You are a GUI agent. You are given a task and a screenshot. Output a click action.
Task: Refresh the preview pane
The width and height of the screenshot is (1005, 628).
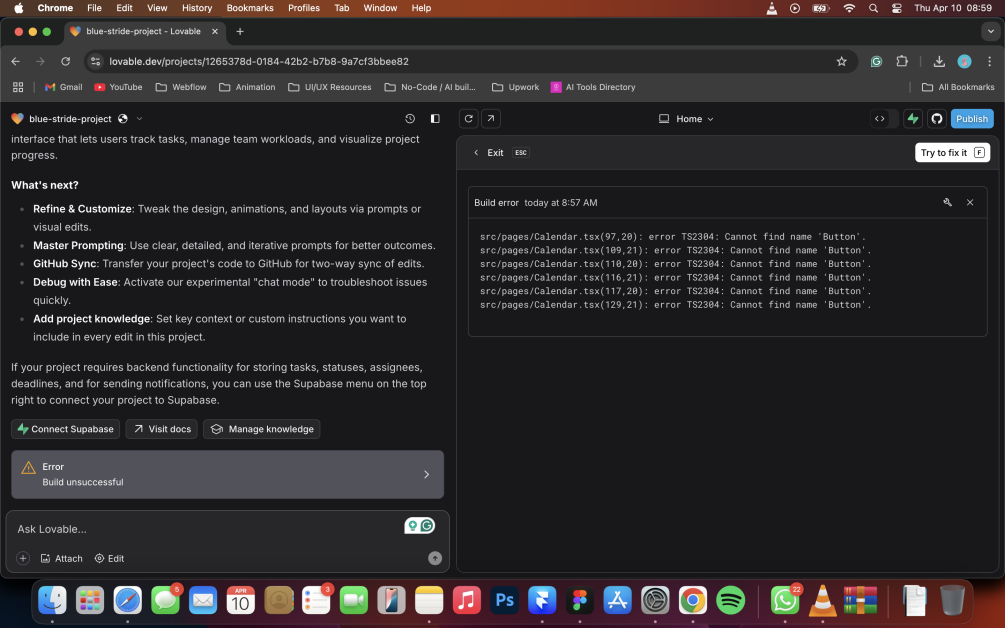point(468,119)
